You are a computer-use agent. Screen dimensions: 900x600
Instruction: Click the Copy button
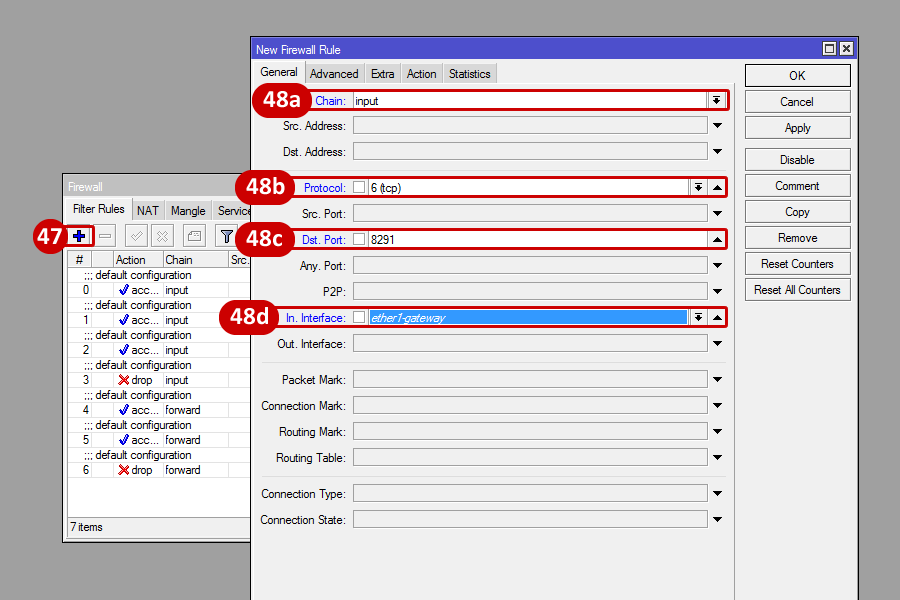pos(797,212)
